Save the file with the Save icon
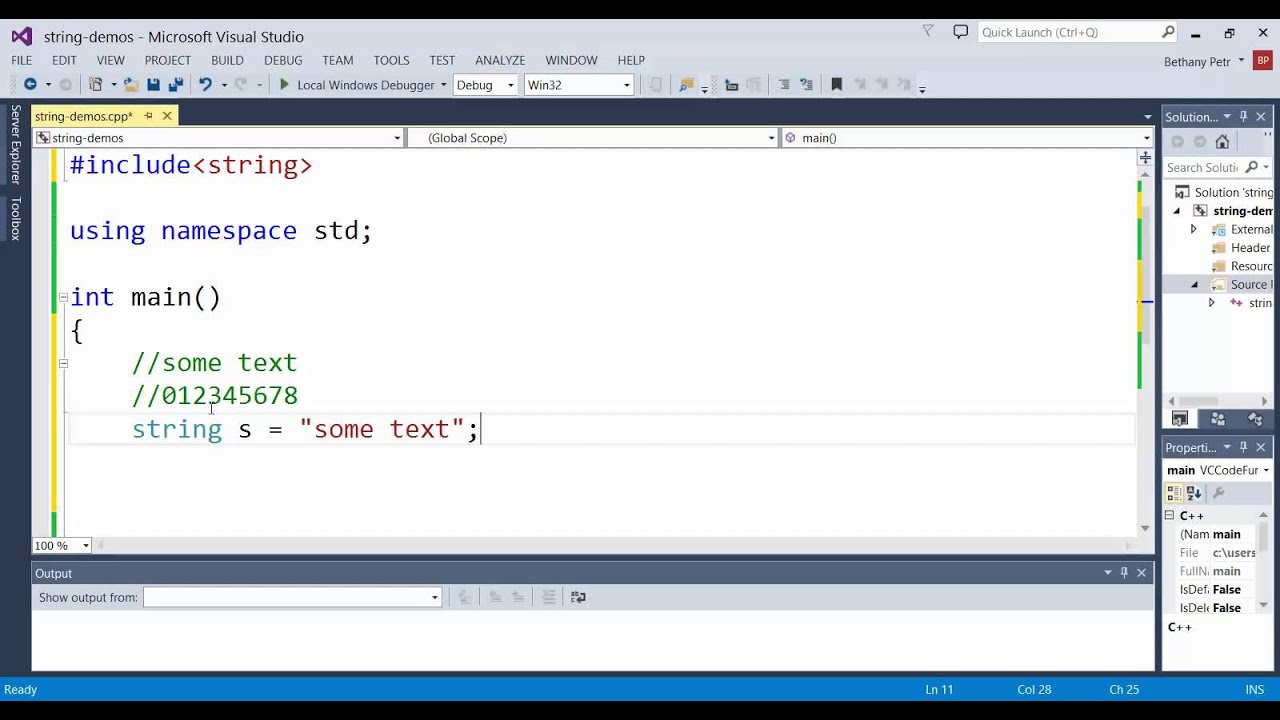This screenshot has width=1280, height=720. (153, 85)
